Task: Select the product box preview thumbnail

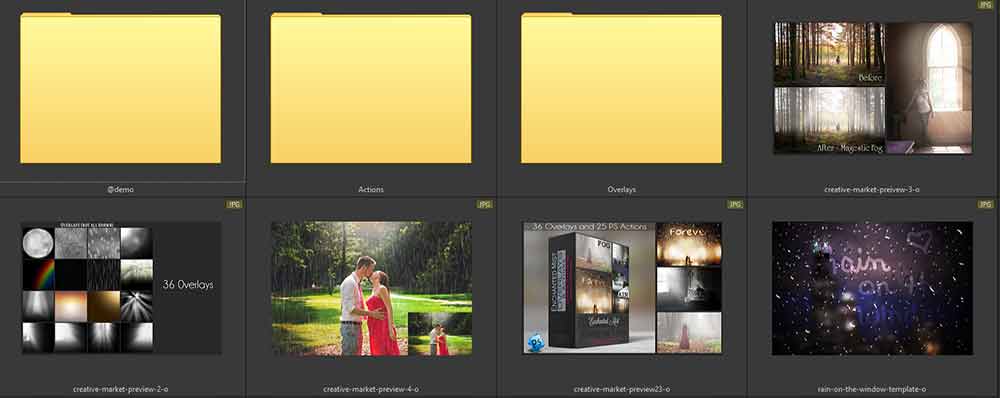Action: pos(622,288)
